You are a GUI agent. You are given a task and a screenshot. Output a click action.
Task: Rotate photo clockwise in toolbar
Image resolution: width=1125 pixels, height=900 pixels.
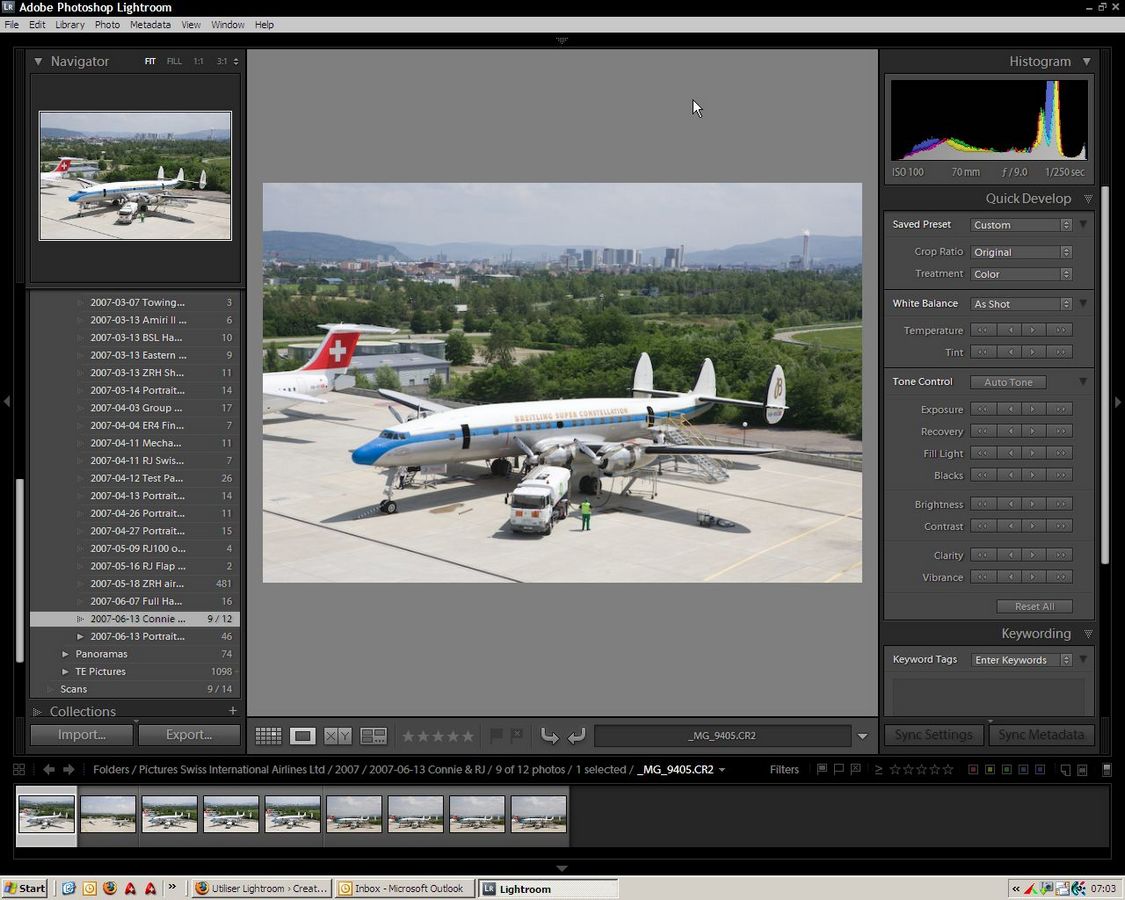click(576, 736)
